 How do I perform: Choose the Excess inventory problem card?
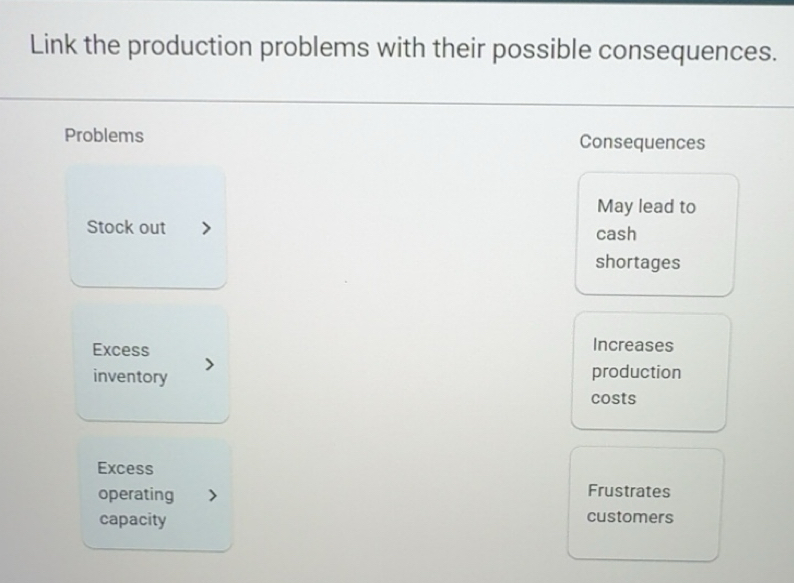point(150,364)
